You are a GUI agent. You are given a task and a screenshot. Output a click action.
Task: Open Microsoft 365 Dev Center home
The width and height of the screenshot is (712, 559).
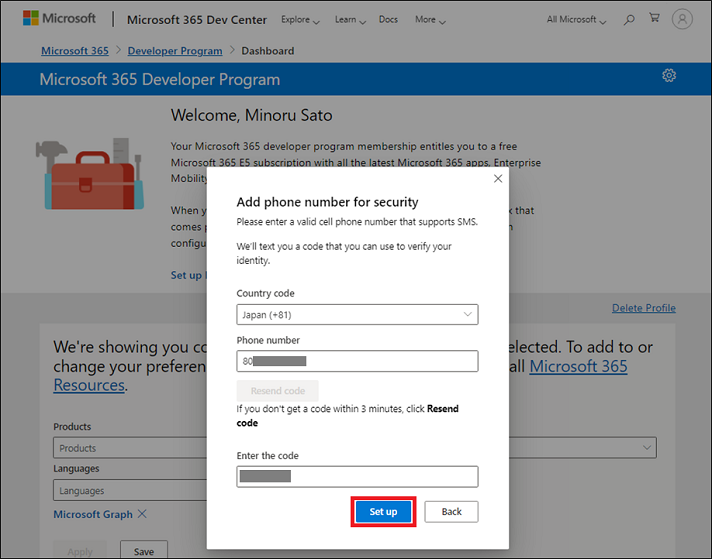pos(197,20)
